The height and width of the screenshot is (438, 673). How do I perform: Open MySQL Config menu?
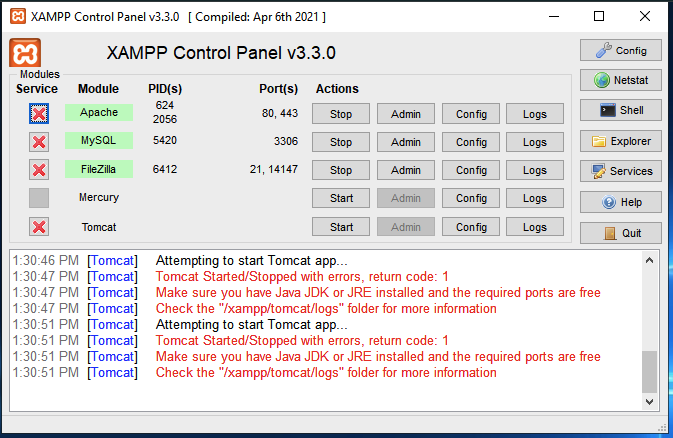coord(471,142)
